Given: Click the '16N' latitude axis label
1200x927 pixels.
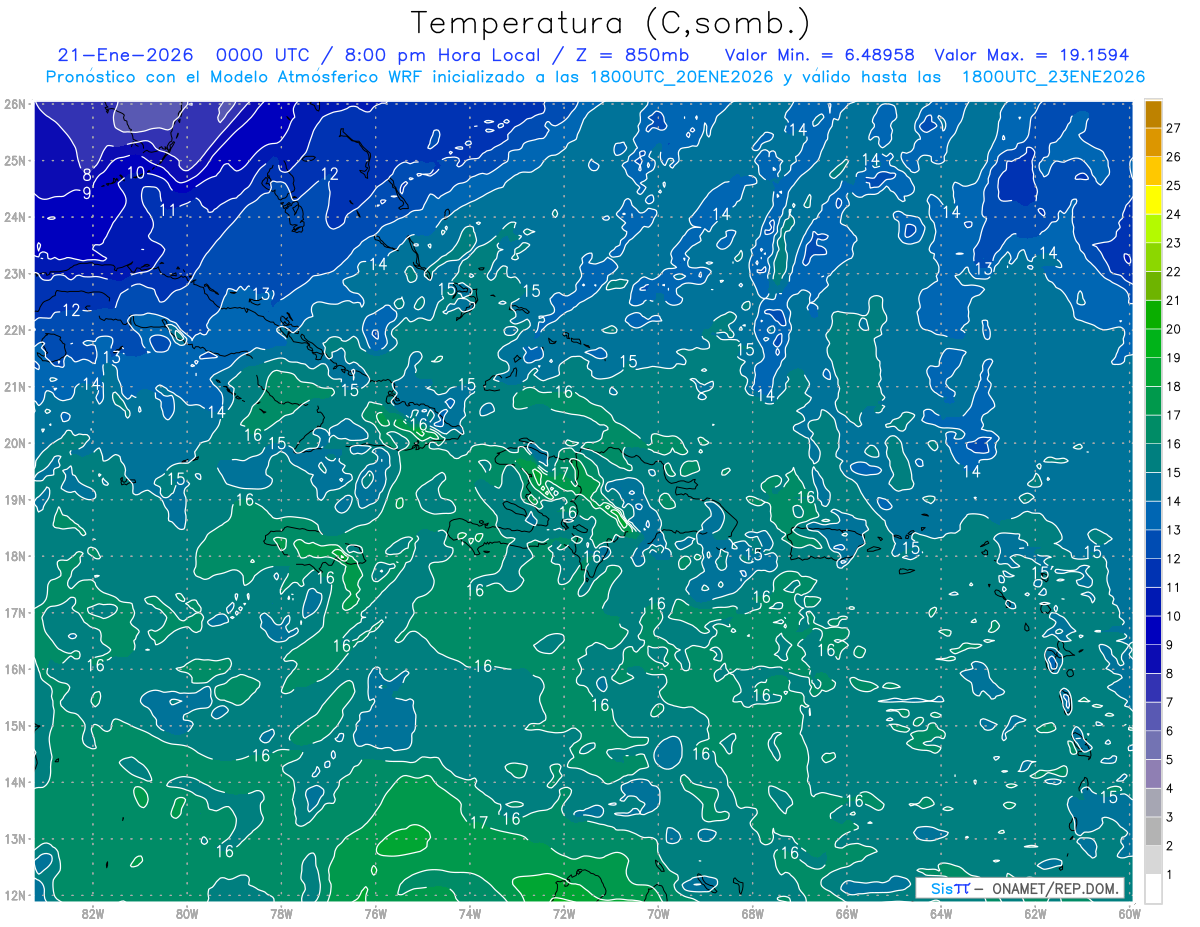Looking at the screenshot, I should coord(14,669).
